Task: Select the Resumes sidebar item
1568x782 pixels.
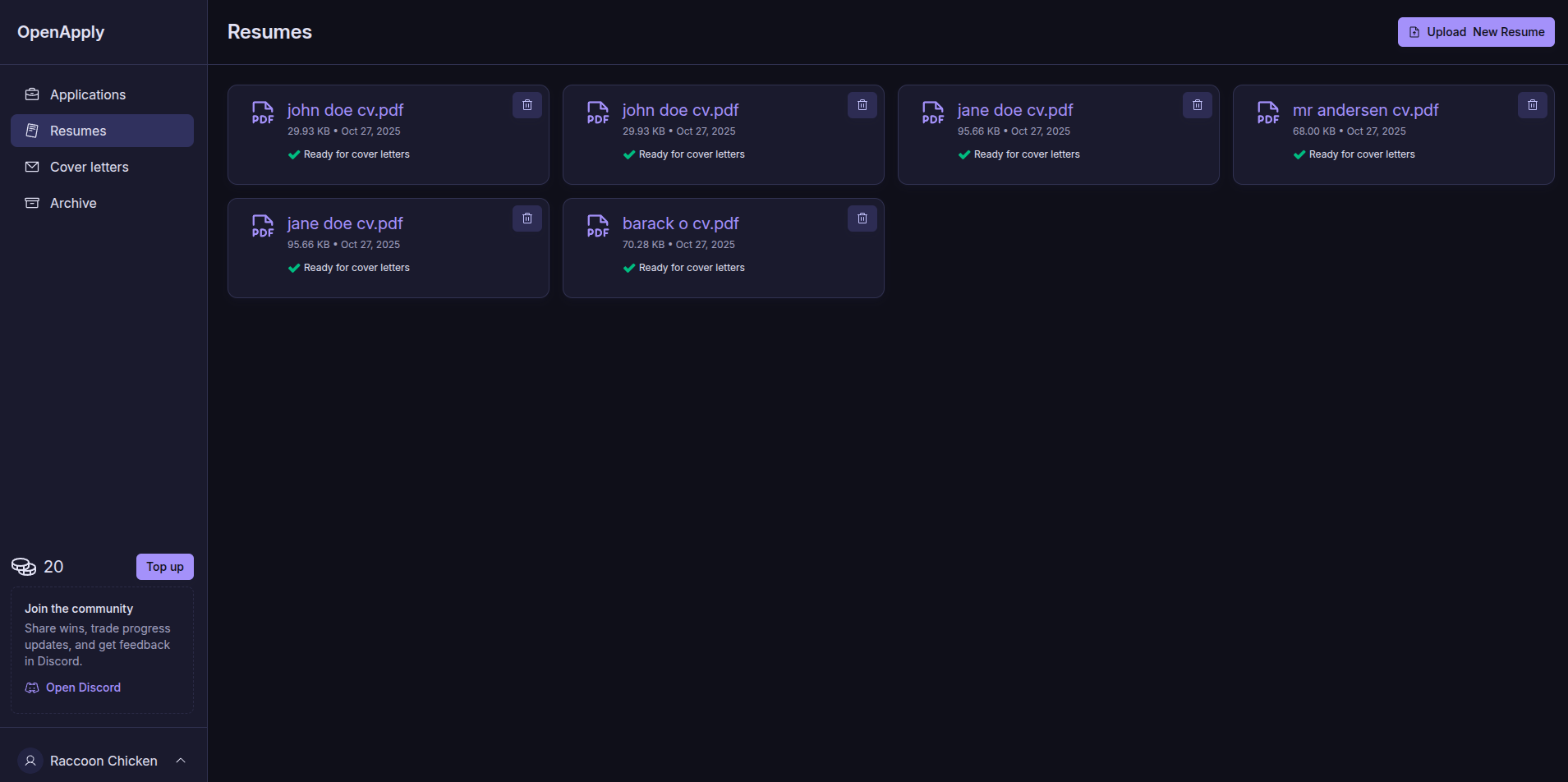Action: 102,131
